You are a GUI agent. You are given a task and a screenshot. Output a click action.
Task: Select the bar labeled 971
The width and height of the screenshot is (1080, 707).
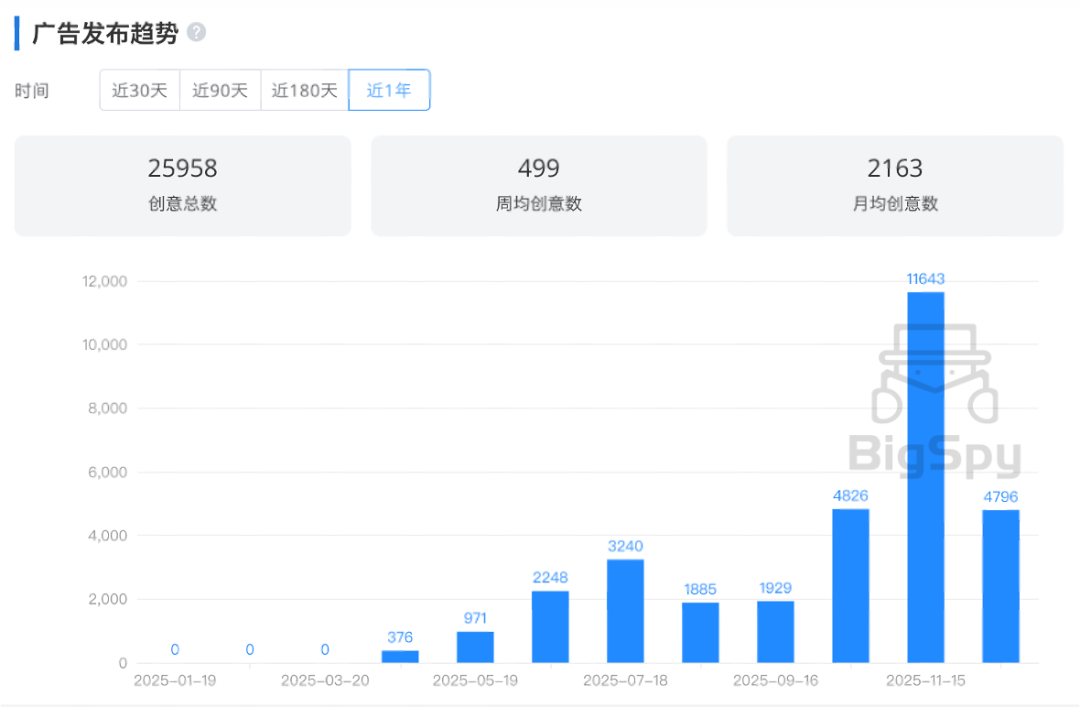tap(475, 647)
